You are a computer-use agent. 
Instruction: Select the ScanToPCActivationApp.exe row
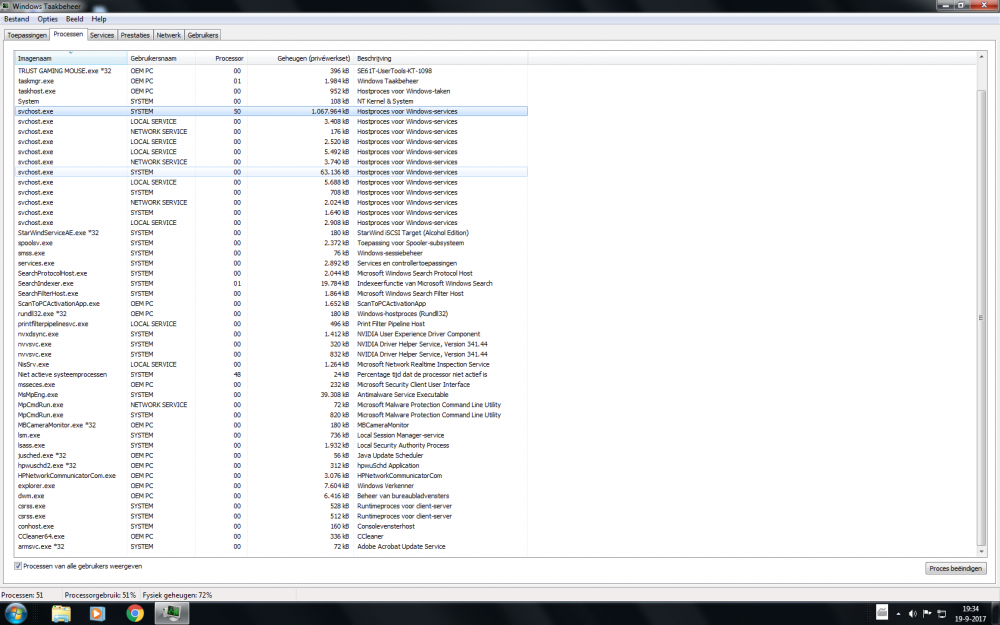[271, 304]
